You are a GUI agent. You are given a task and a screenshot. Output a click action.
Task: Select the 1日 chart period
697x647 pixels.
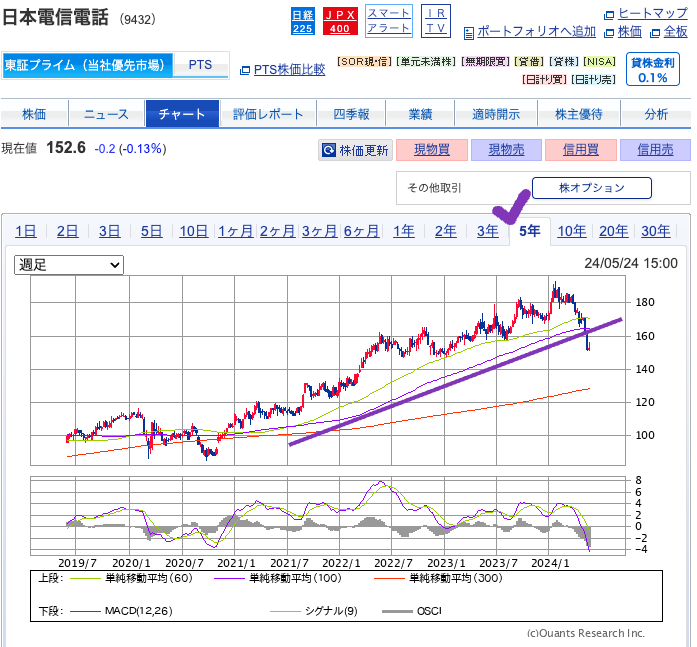26,232
